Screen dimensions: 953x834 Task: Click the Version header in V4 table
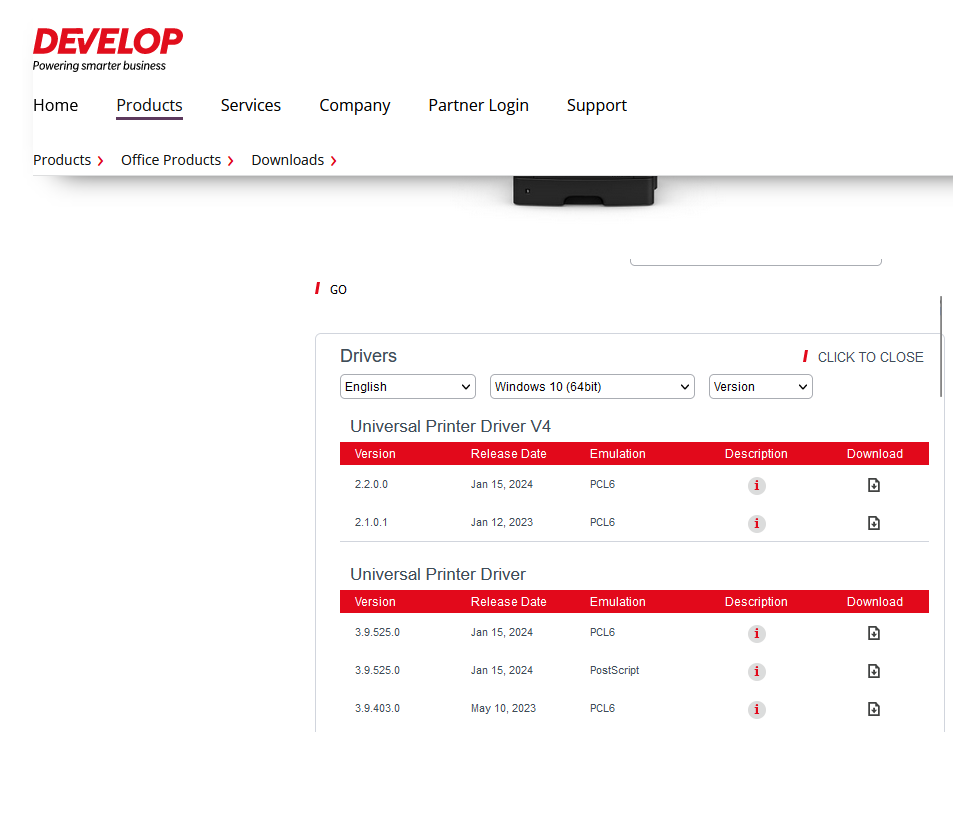[375, 453]
